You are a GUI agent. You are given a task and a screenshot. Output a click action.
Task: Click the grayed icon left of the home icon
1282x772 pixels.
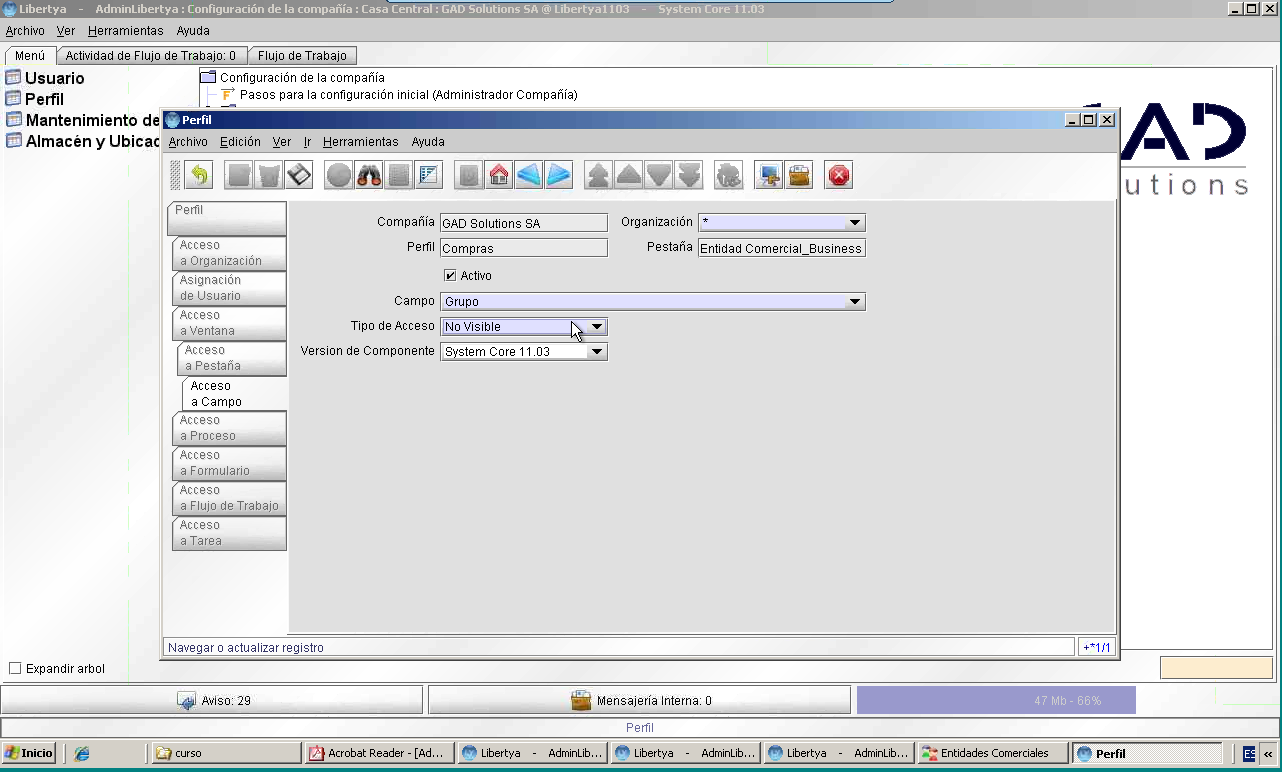[469, 176]
